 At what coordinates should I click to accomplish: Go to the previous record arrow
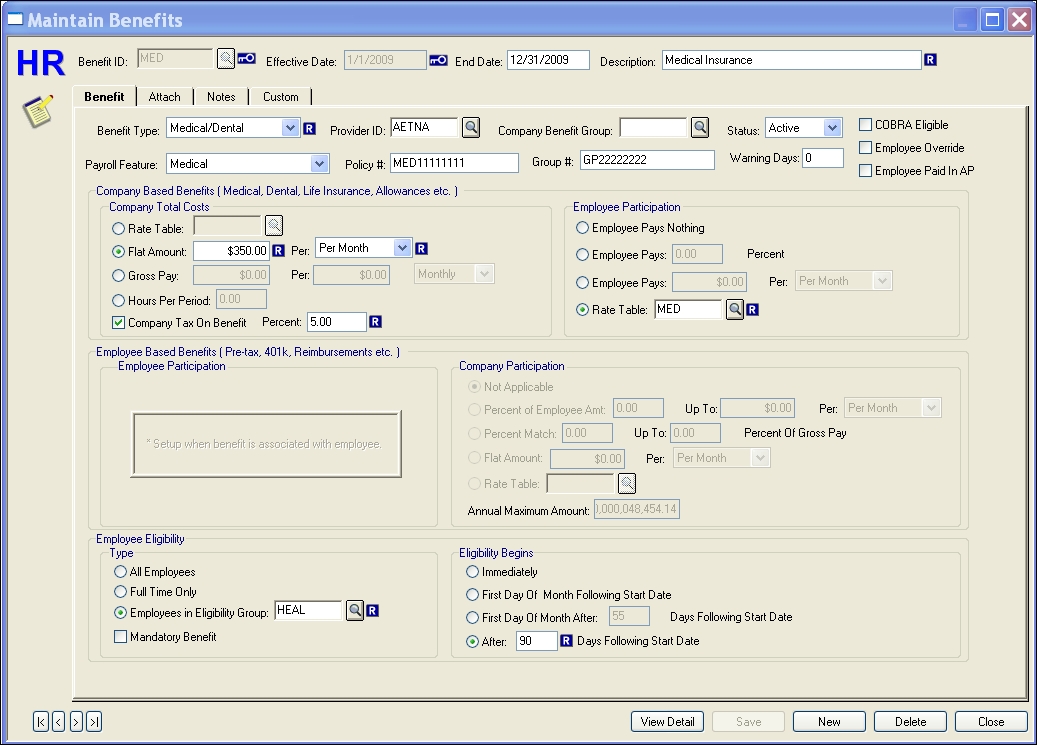coord(58,722)
